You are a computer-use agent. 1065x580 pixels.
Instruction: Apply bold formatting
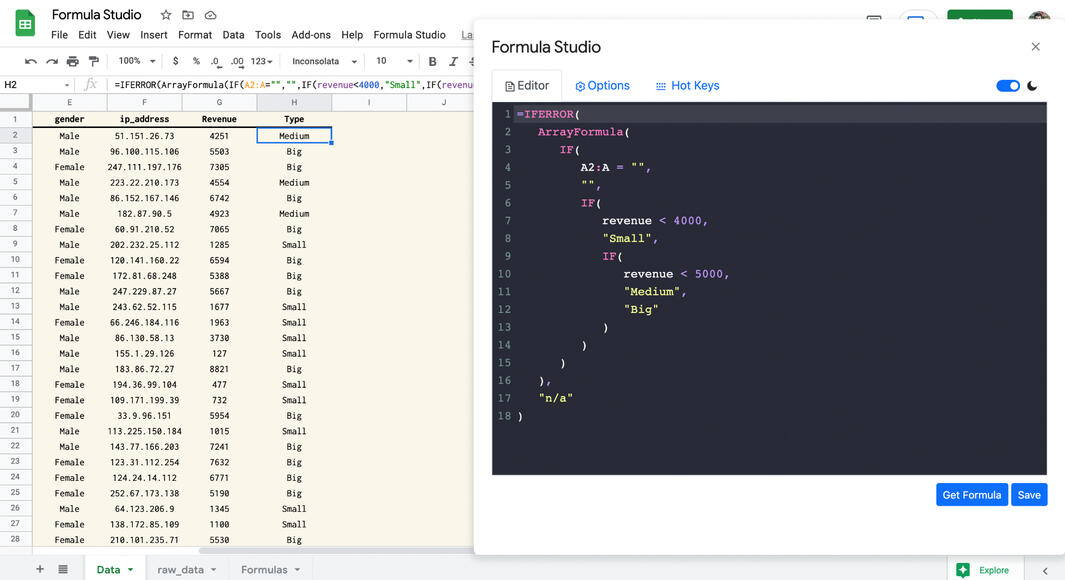point(432,61)
